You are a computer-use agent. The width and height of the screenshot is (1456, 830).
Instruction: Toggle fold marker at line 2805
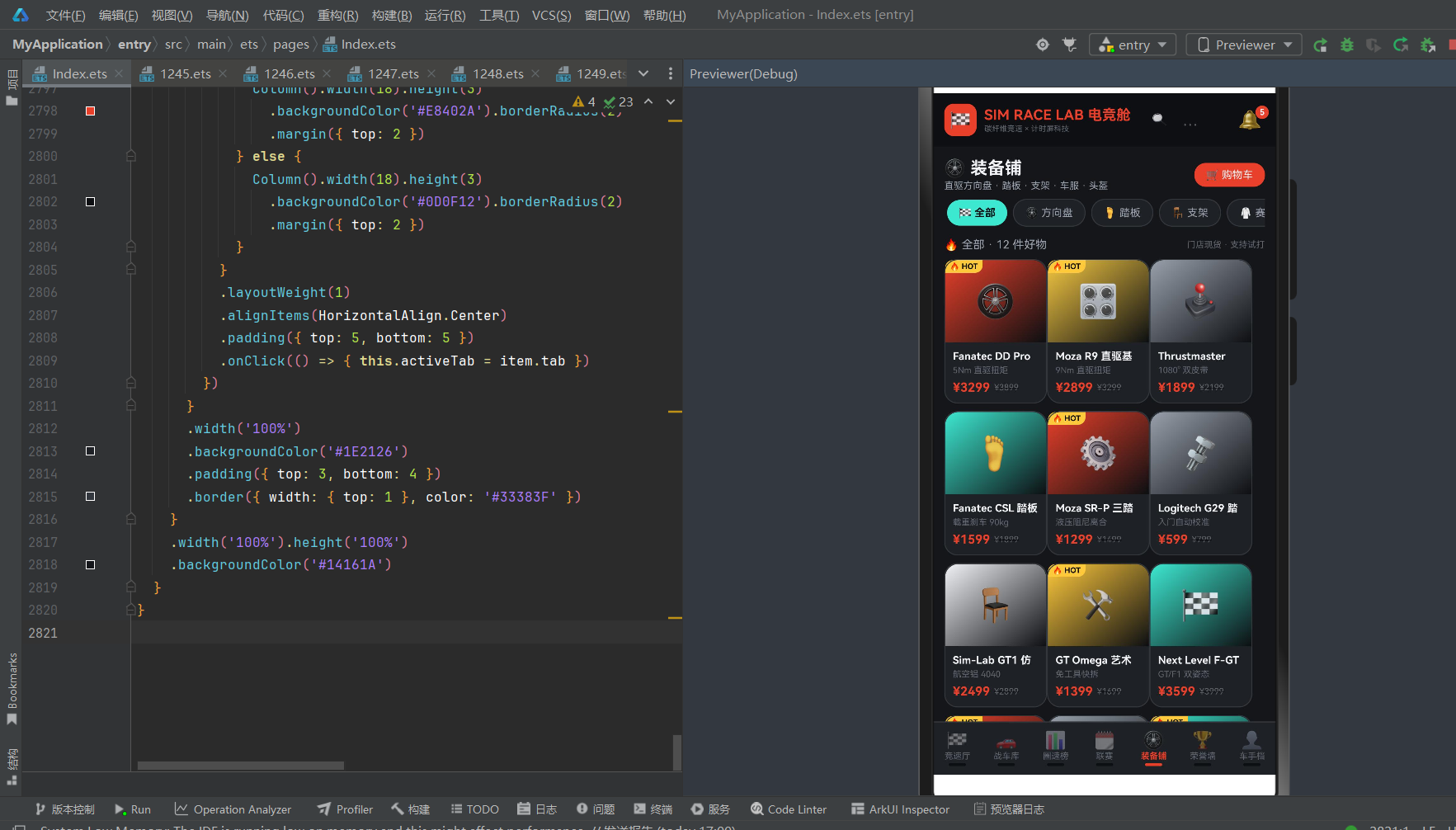tap(131, 270)
